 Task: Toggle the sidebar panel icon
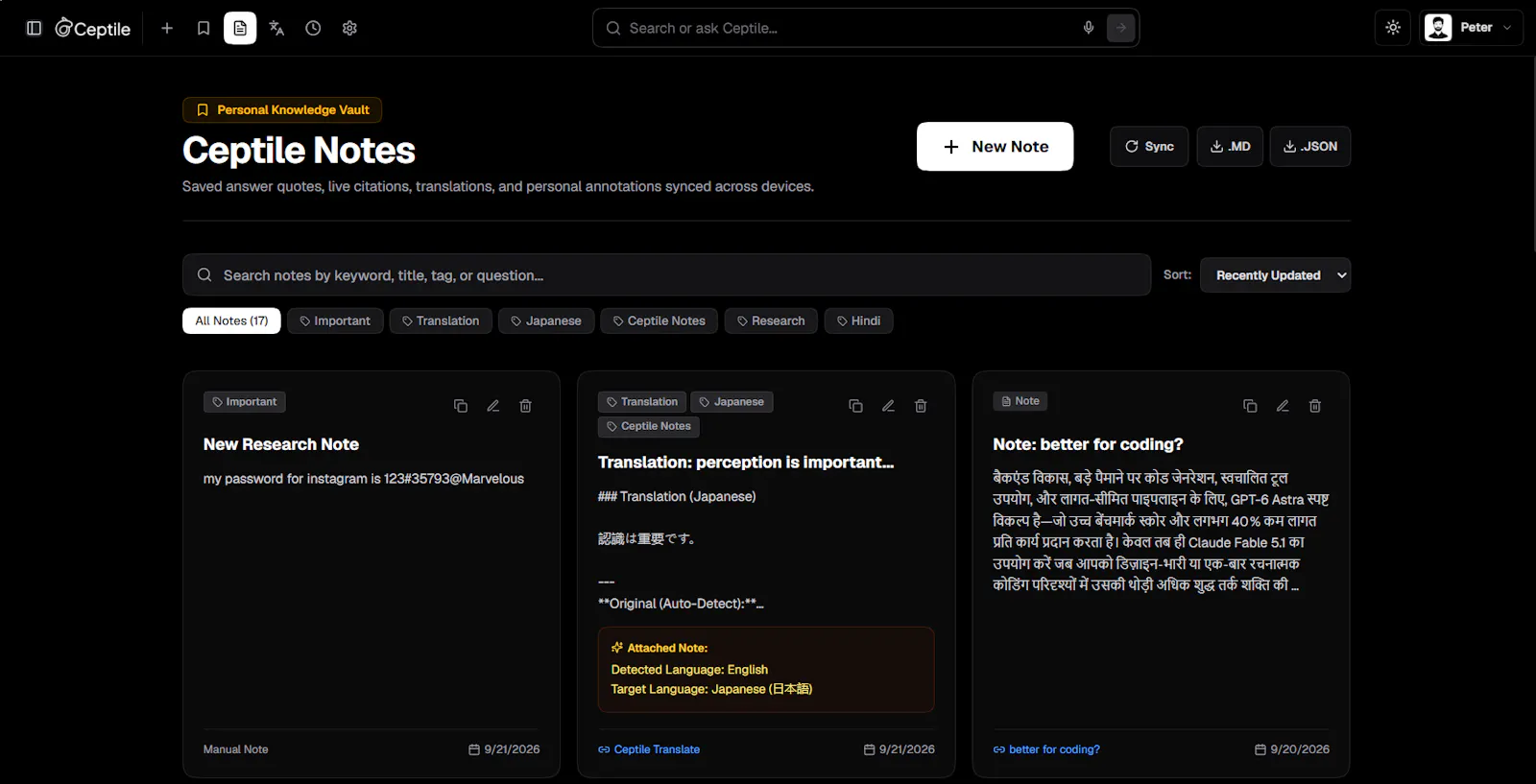pyautogui.click(x=34, y=28)
